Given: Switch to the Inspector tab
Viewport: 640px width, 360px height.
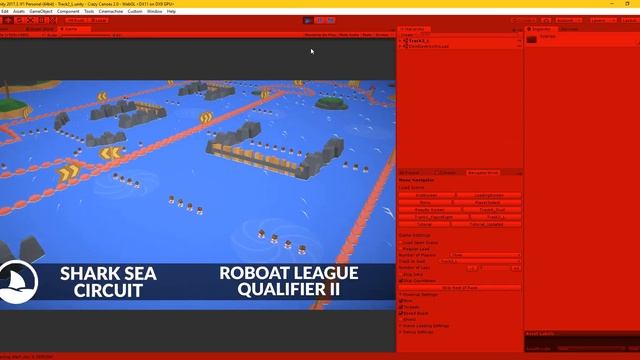Looking at the screenshot, I should point(540,29).
